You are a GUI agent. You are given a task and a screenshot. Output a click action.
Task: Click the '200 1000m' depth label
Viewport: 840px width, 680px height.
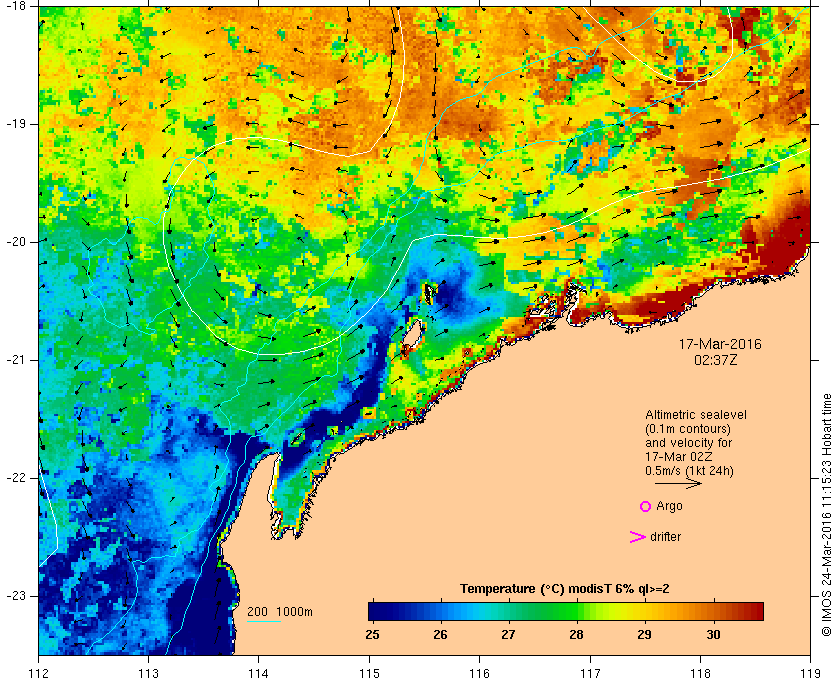280,612
